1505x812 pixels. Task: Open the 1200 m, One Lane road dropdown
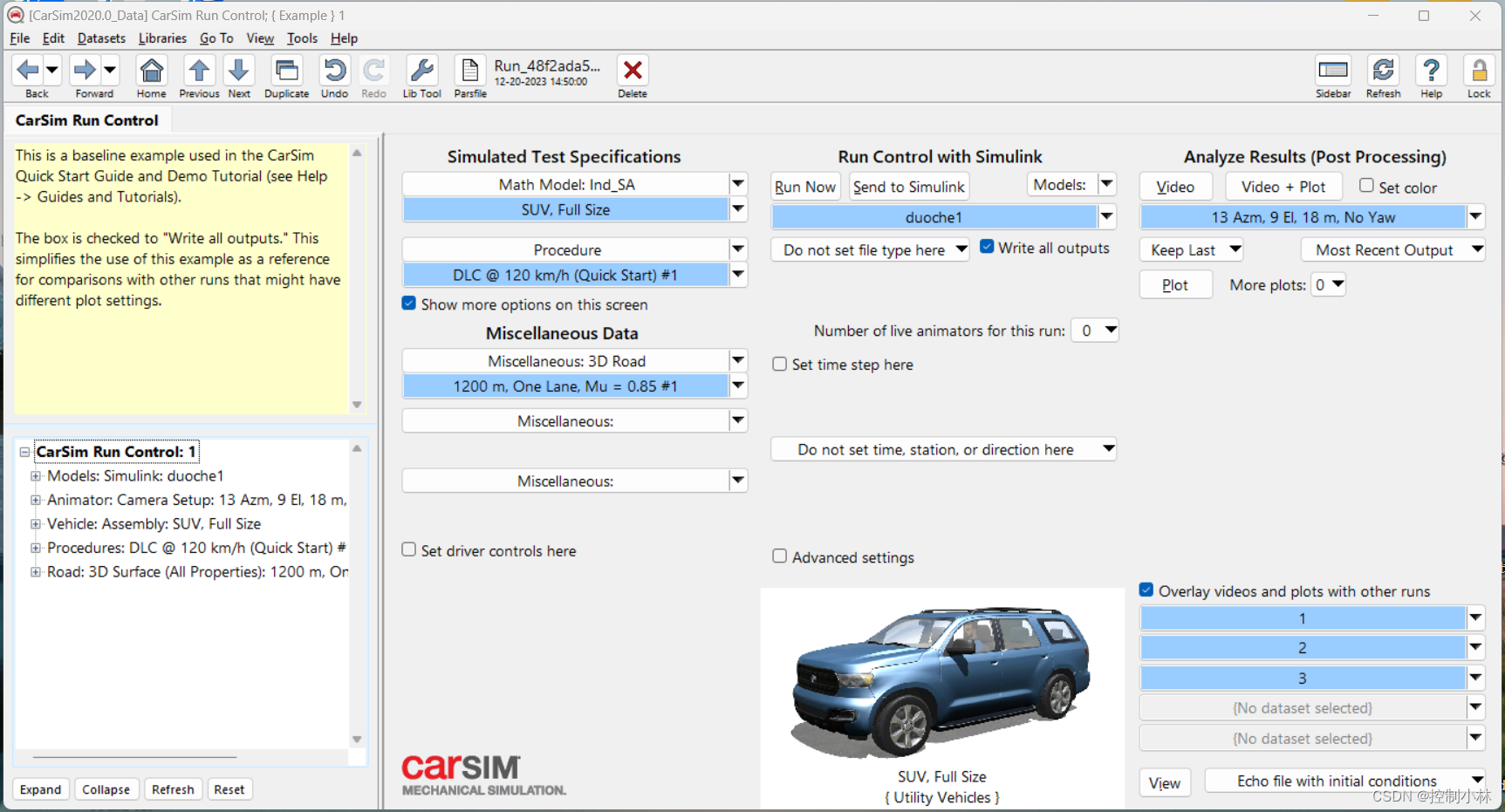[x=738, y=386]
